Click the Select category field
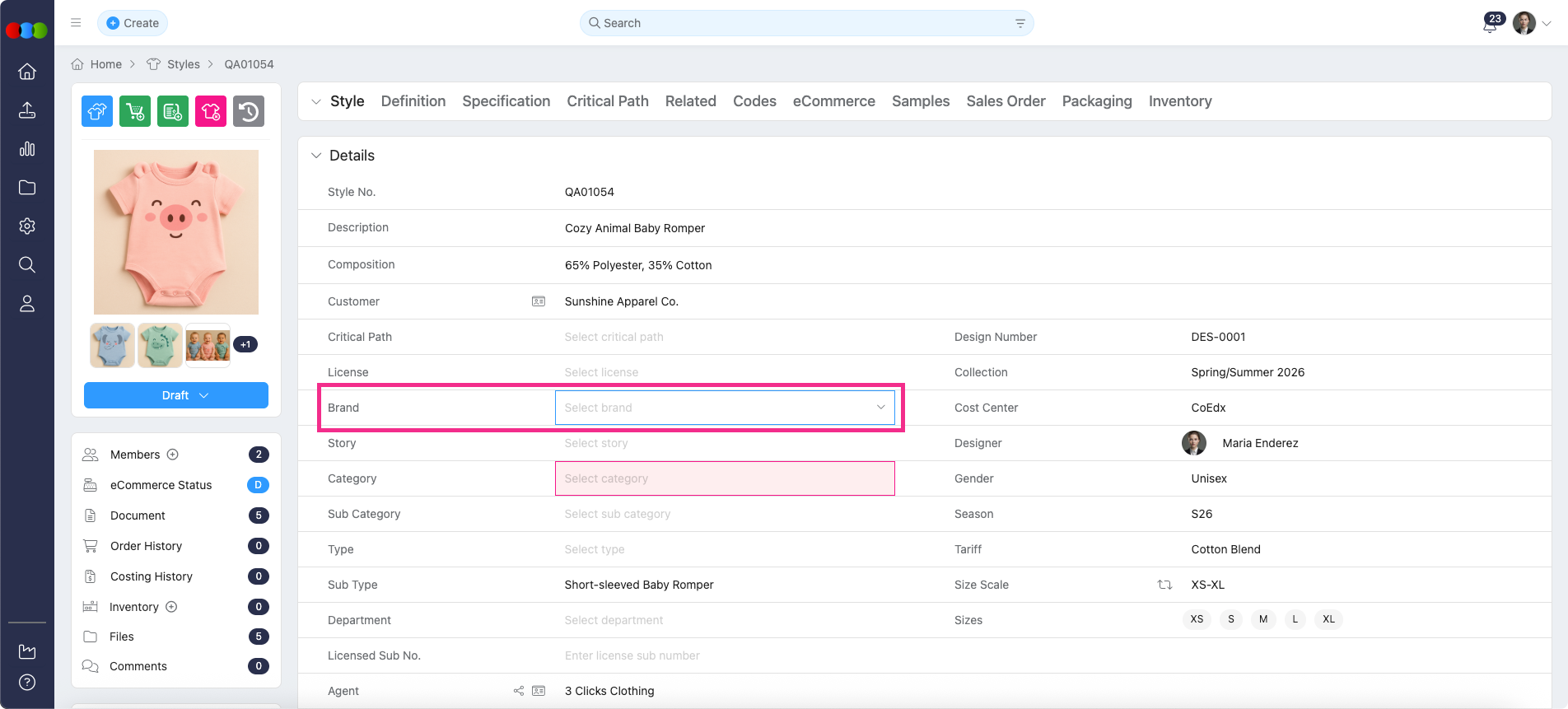 tap(725, 478)
